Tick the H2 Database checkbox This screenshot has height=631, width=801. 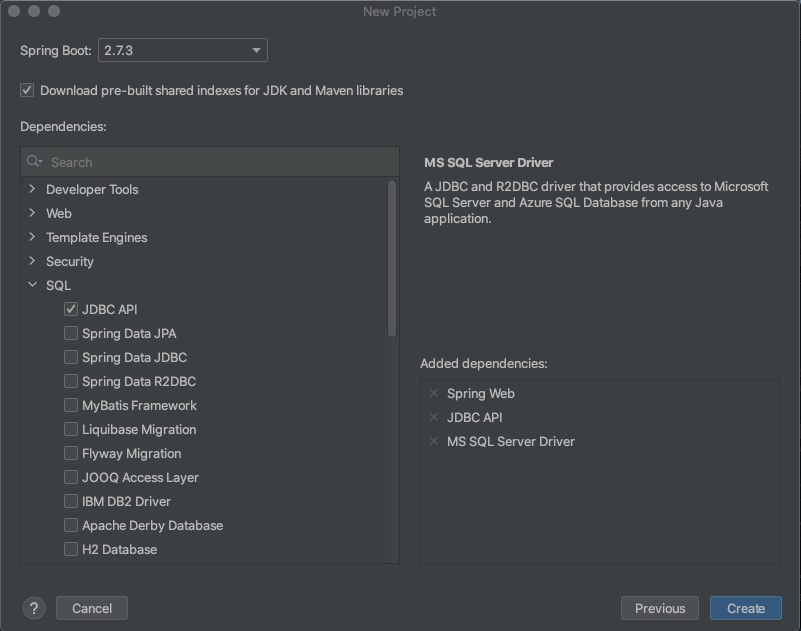(71, 549)
